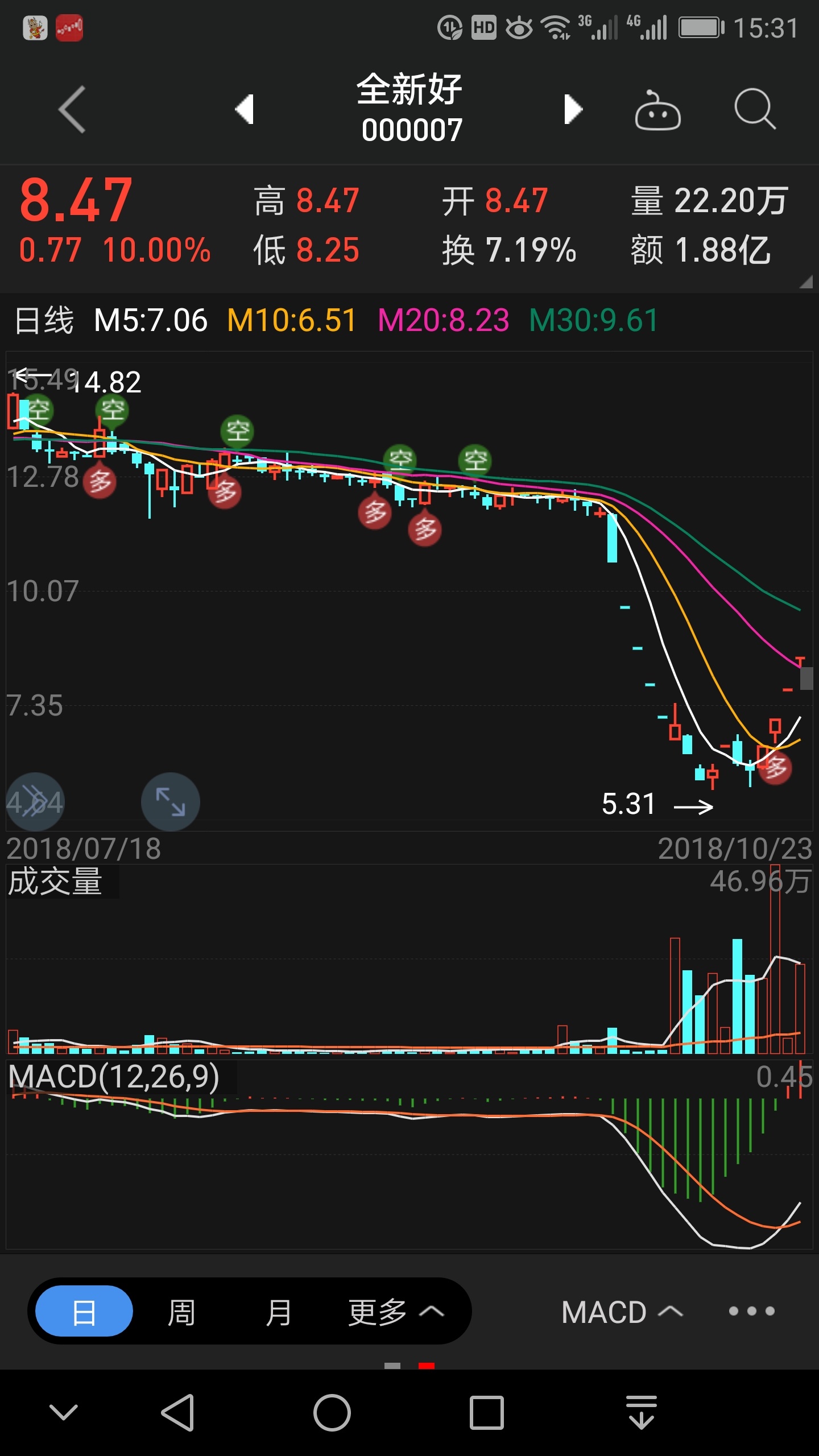Expand quote details via corner triangle
Viewport: 819px width, 1456px height.
pyautogui.click(x=805, y=282)
